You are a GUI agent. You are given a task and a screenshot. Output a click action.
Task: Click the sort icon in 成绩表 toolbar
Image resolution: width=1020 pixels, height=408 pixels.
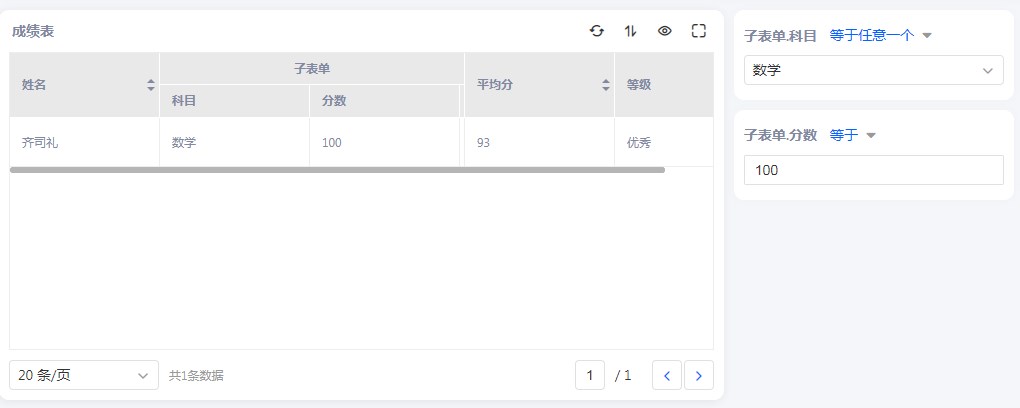(630, 31)
